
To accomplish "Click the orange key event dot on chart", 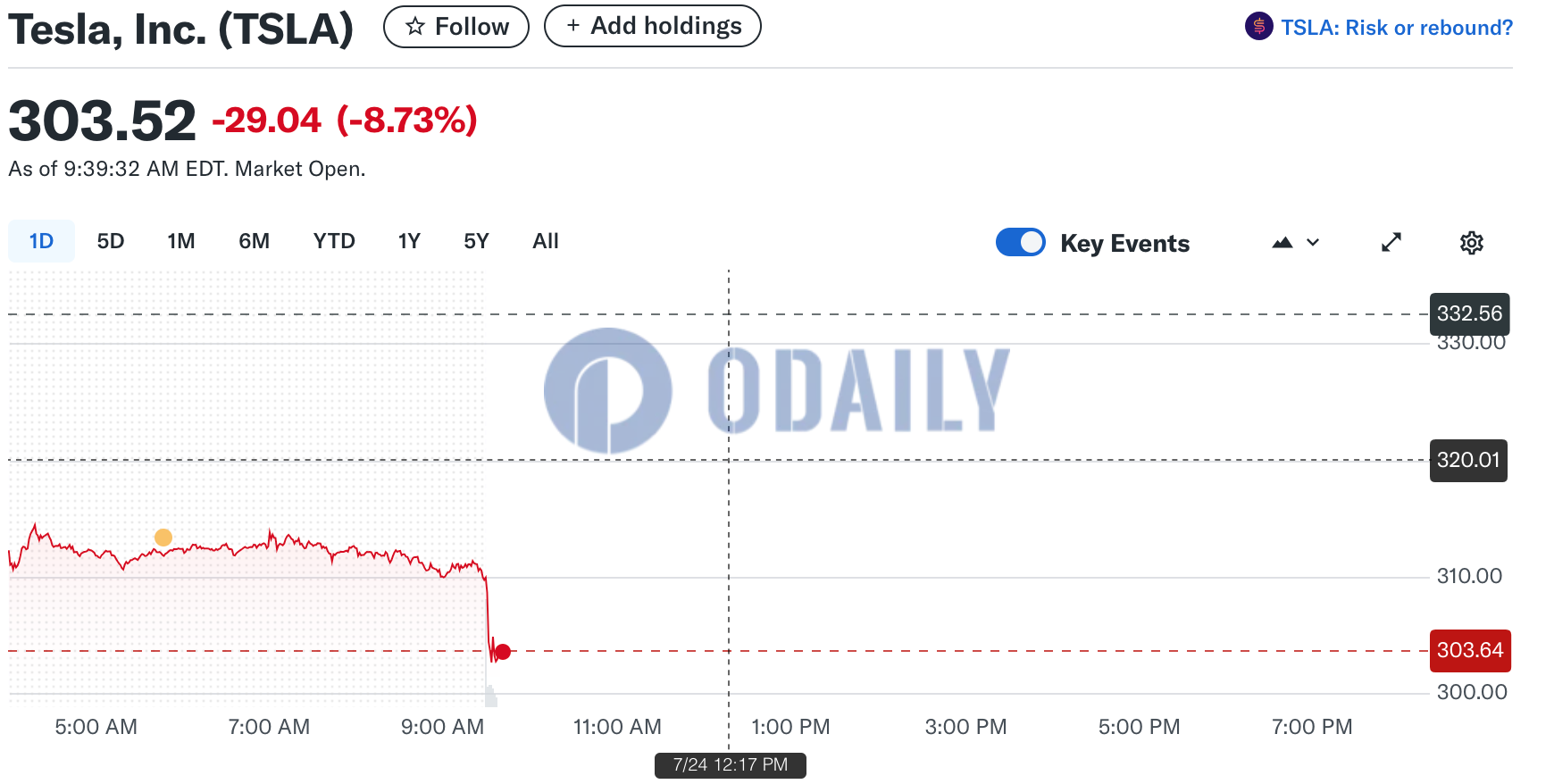I will (163, 538).
